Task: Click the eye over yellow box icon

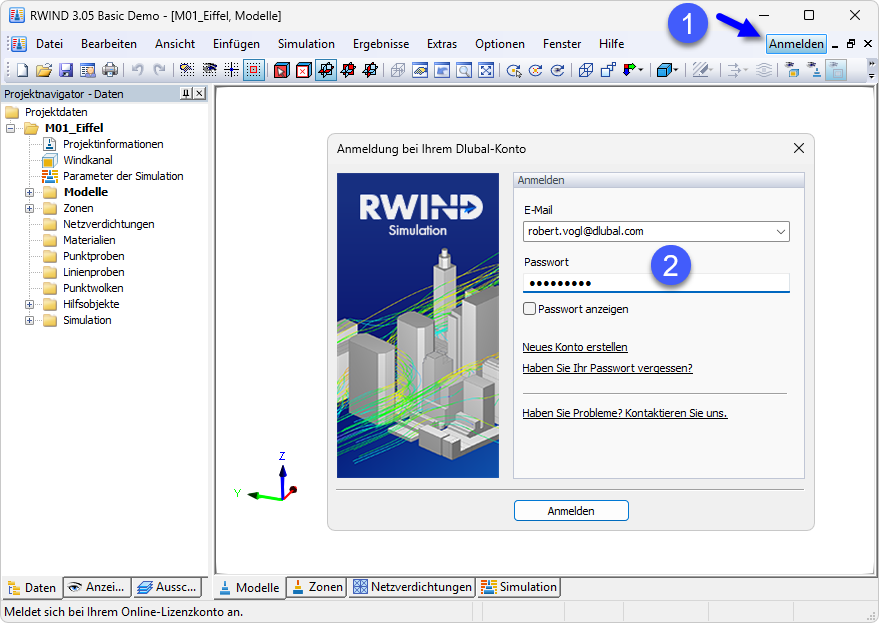Action: click(792, 70)
